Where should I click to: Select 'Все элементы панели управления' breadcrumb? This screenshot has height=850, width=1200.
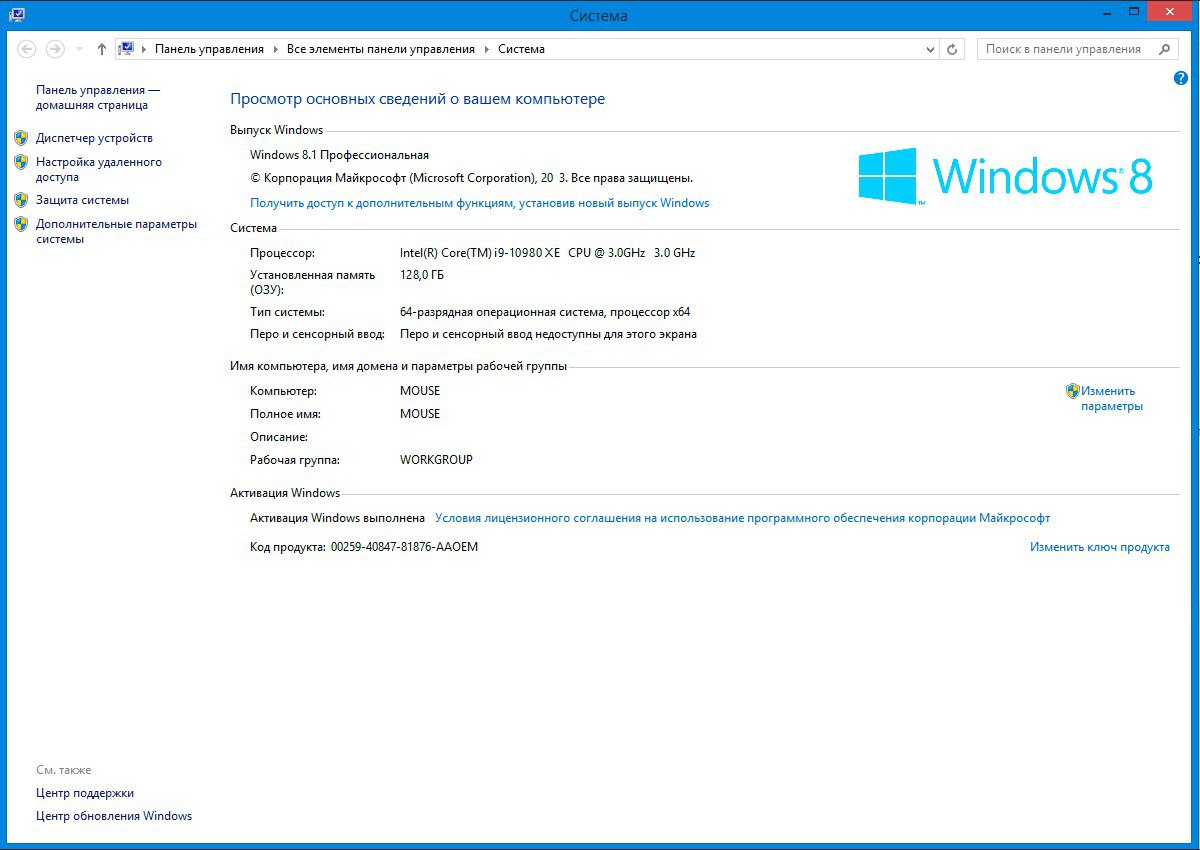click(x=381, y=49)
